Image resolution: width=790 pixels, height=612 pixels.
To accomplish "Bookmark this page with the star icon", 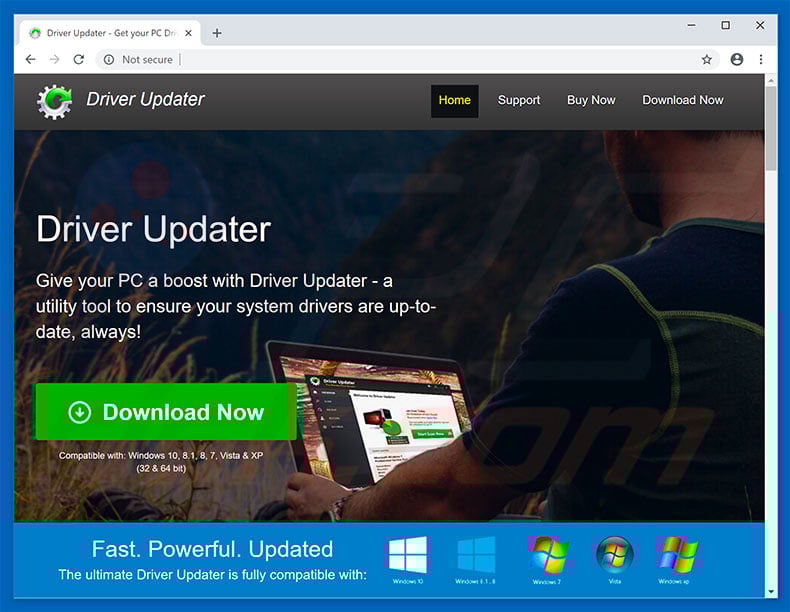I will click(x=707, y=59).
